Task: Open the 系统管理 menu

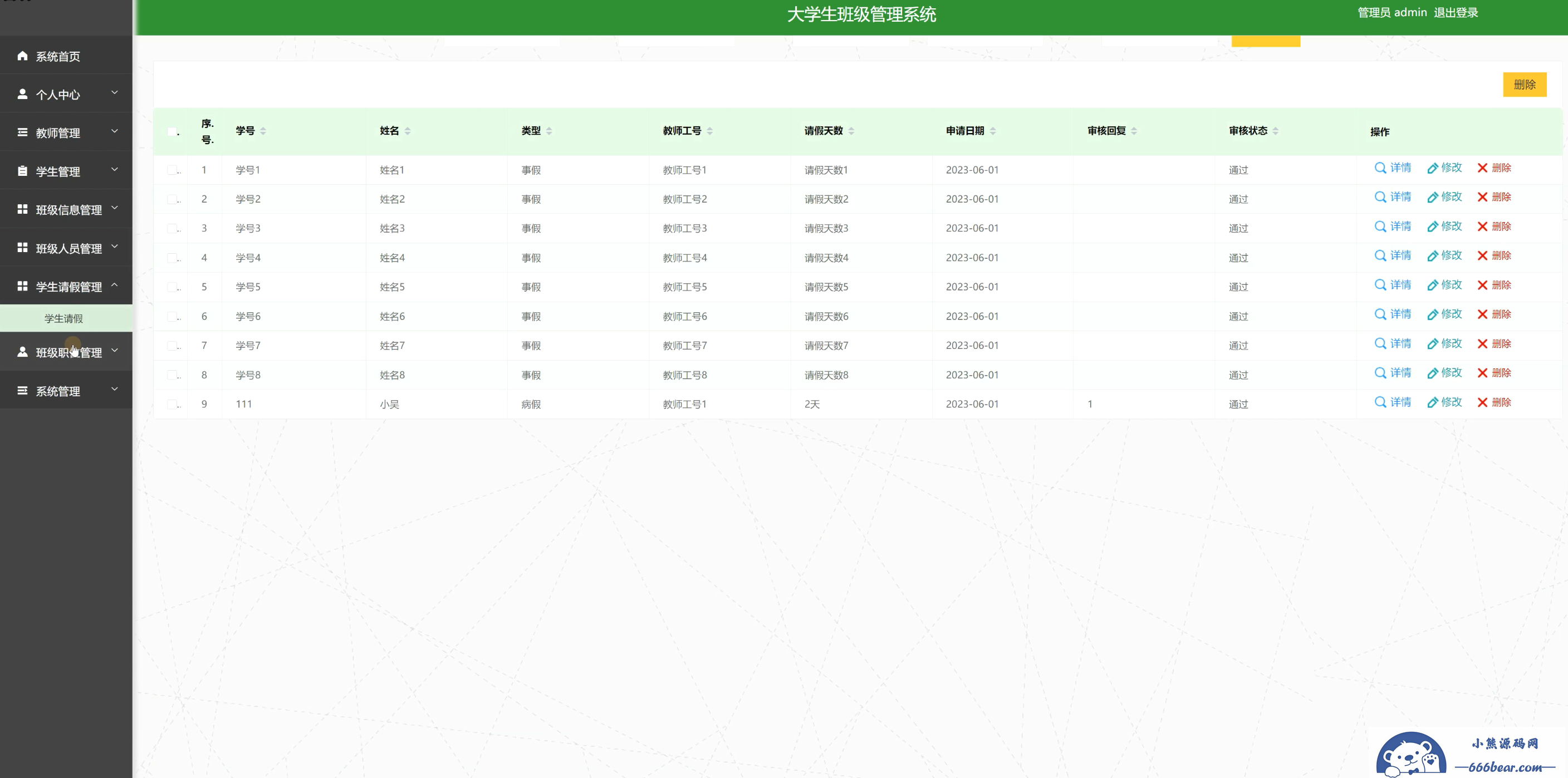Action: (66, 391)
